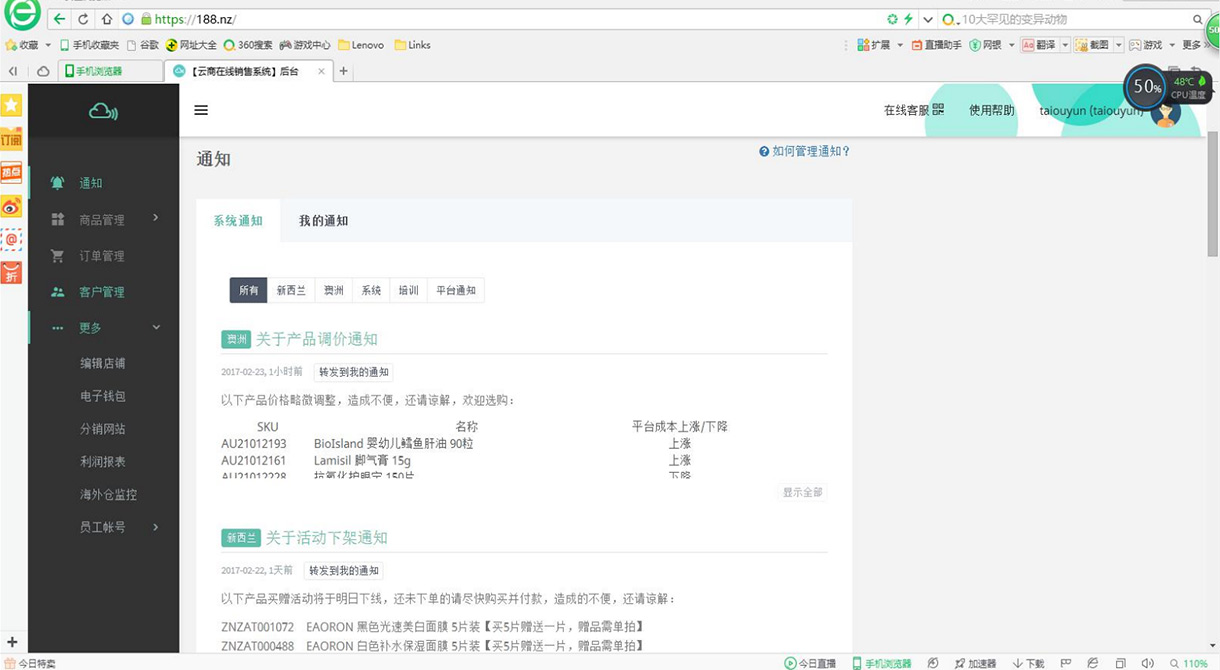
Task: Click 显示全部 to expand the notice
Action: [x=803, y=493]
